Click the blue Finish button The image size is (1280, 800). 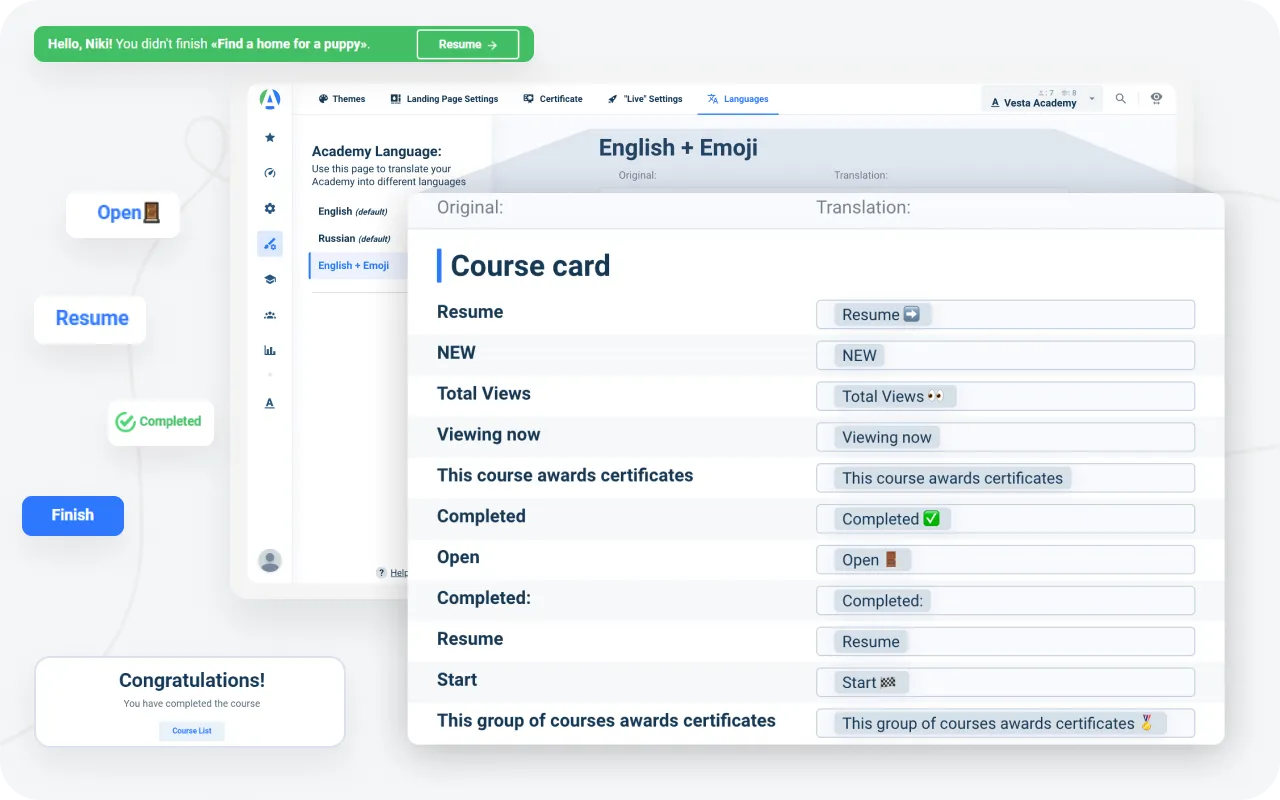click(x=73, y=515)
